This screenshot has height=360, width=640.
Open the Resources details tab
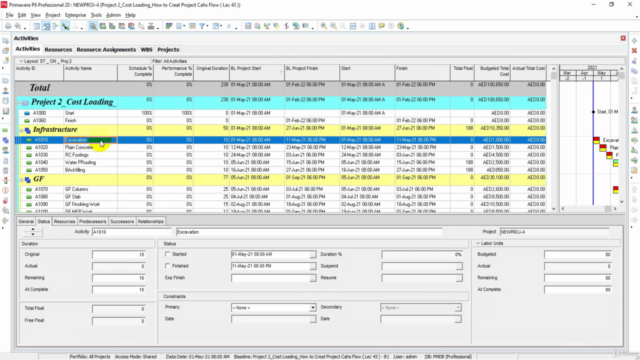(64, 221)
